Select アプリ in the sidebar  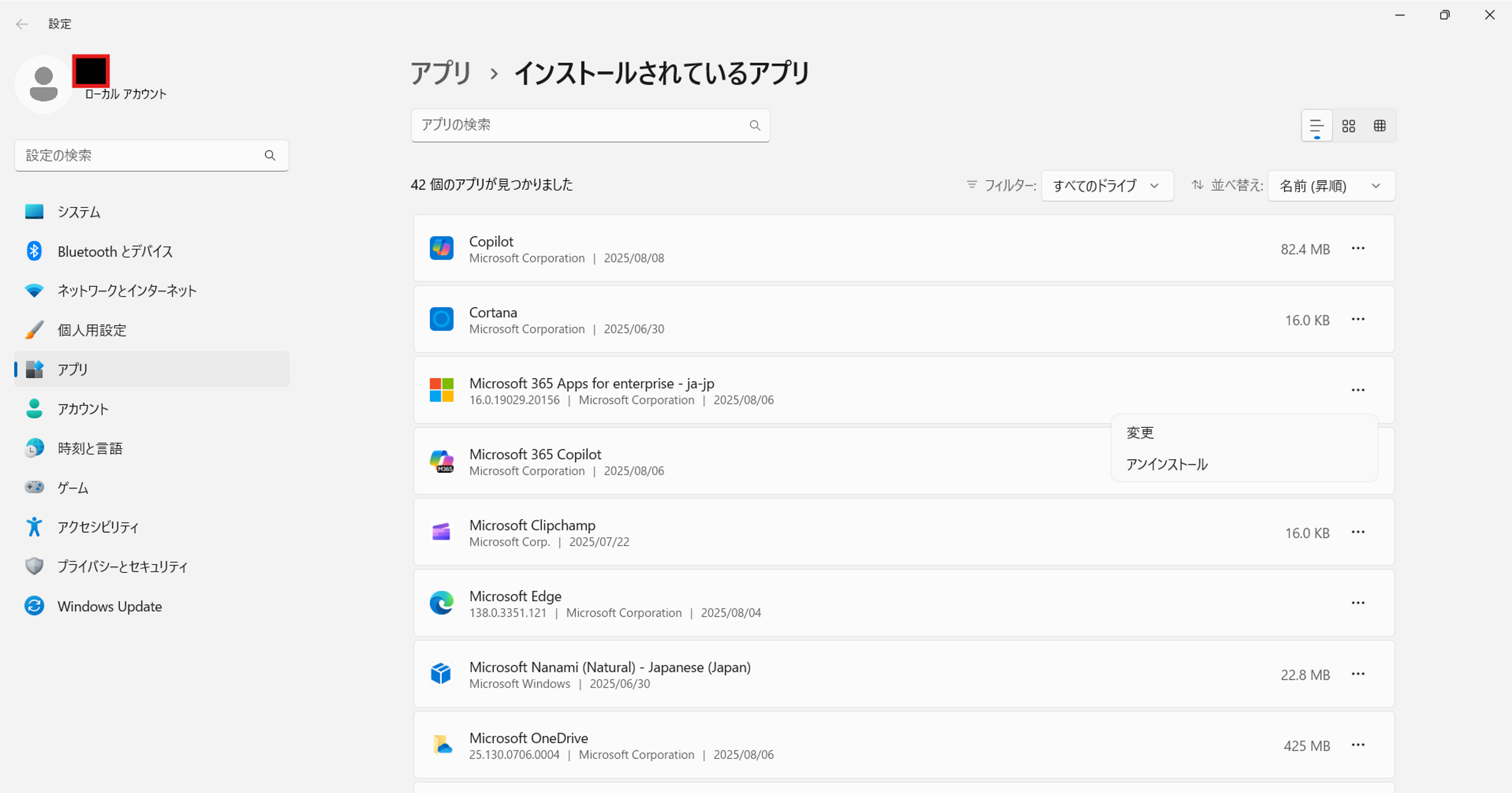(x=152, y=369)
